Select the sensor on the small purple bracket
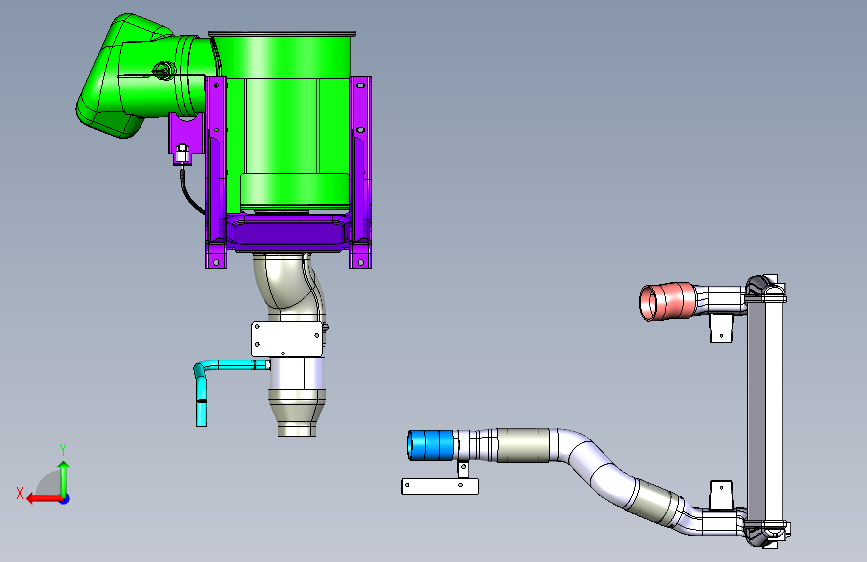Image resolution: width=867 pixels, height=562 pixels. (x=181, y=153)
